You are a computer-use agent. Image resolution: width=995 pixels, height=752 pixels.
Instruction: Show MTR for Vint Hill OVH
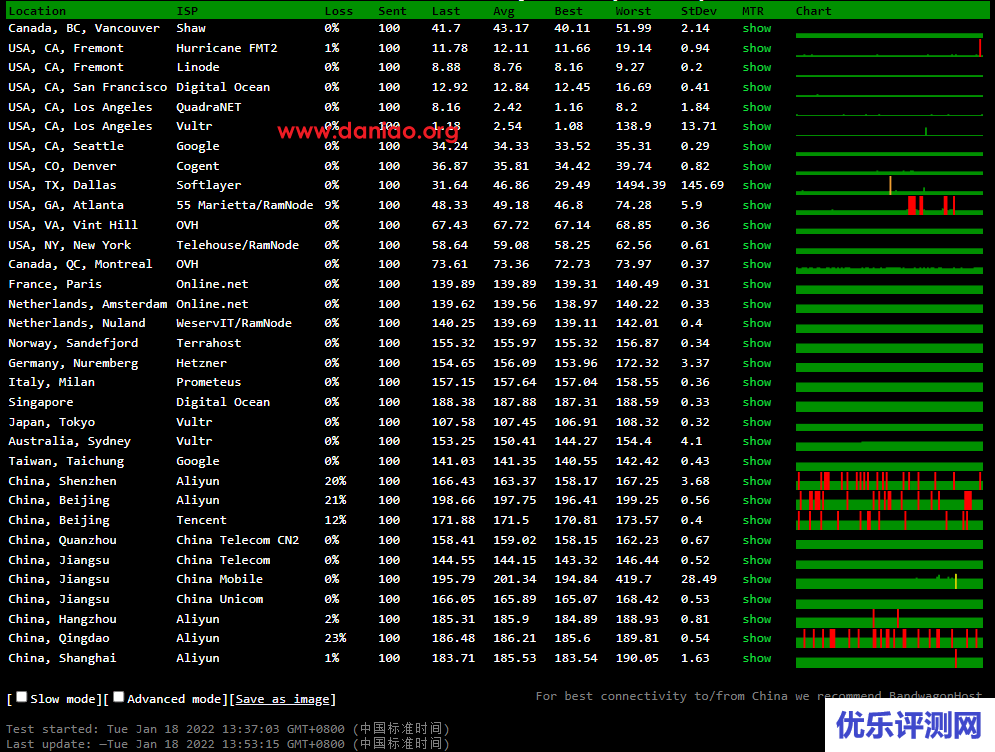pos(757,225)
